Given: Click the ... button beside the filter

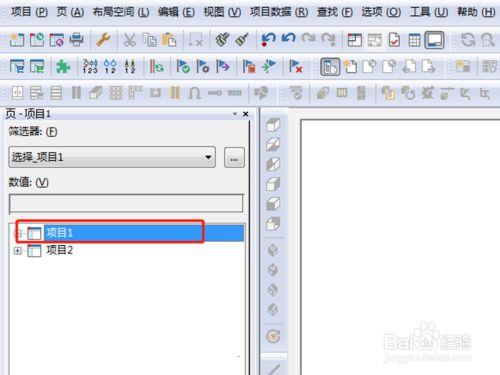Looking at the screenshot, I should coord(234,157).
